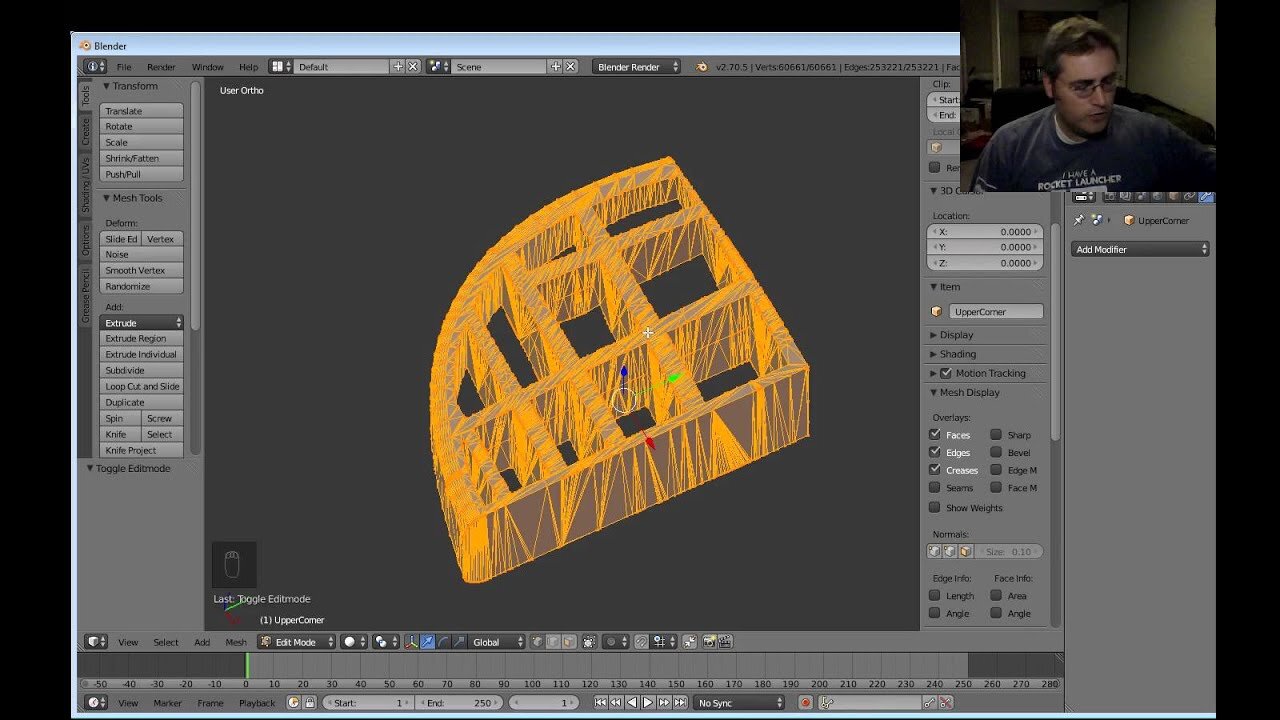Toggle the auto keyframe record button
Image resolution: width=1280 pixels, height=720 pixels.
click(805, 703)
